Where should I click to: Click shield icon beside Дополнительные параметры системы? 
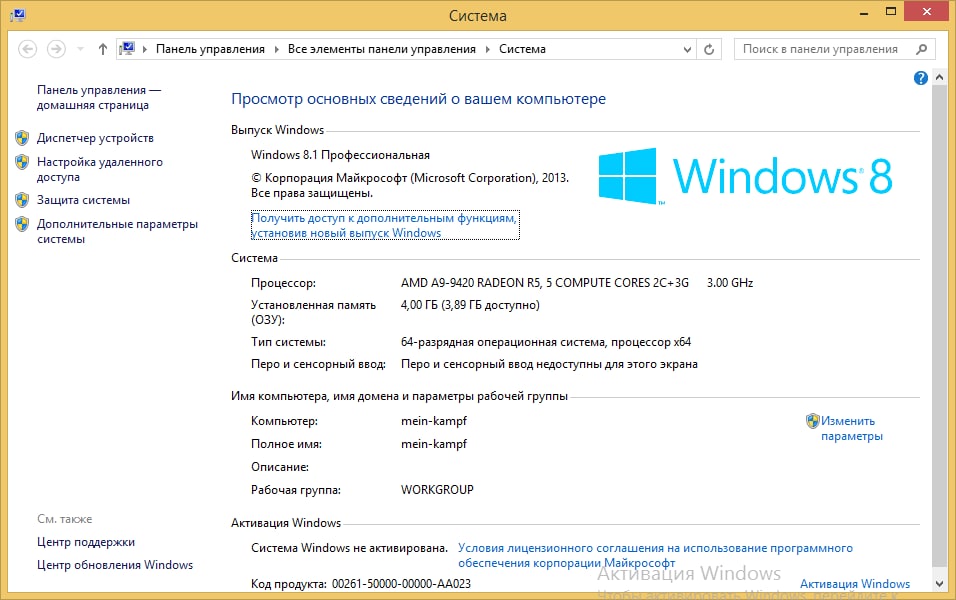pyautogui.click(x=22, y=224)
